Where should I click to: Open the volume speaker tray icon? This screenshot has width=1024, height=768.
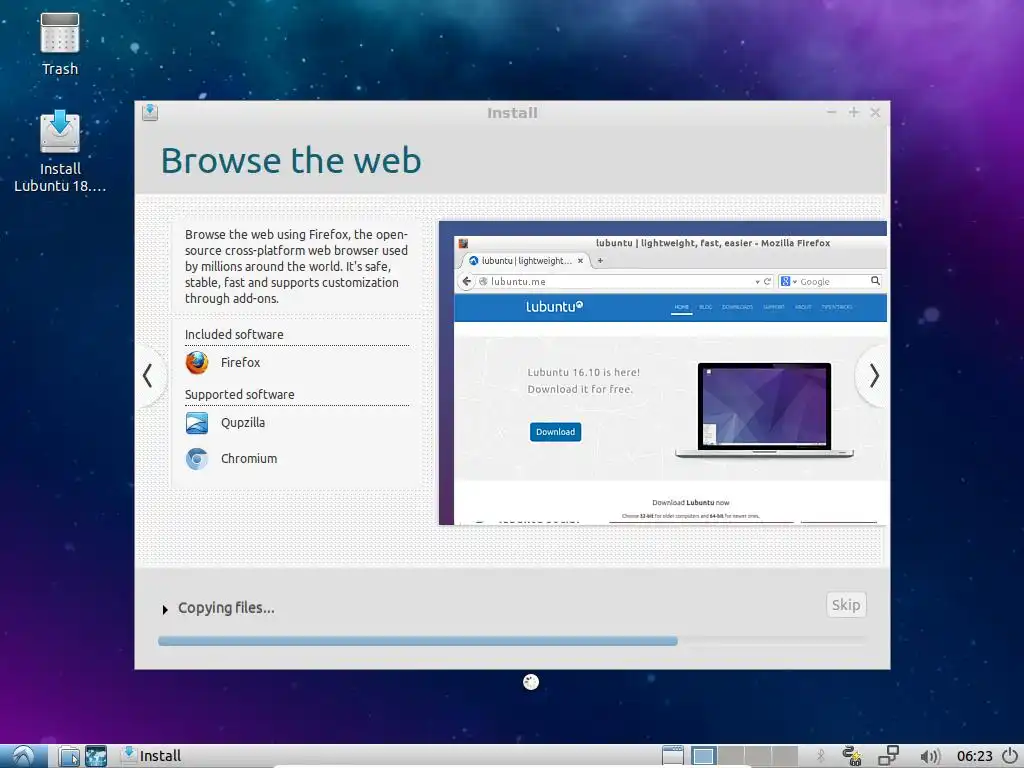929,756
